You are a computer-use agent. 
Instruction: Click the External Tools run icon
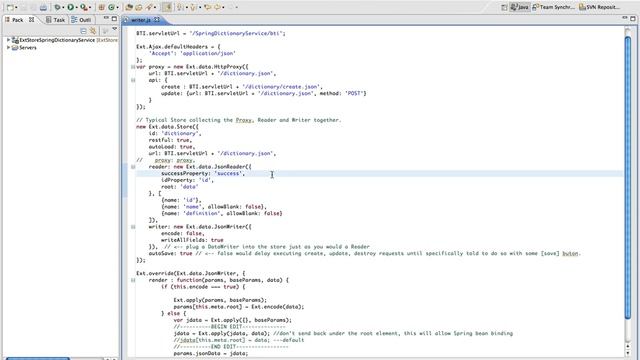[x=84, y=7]
